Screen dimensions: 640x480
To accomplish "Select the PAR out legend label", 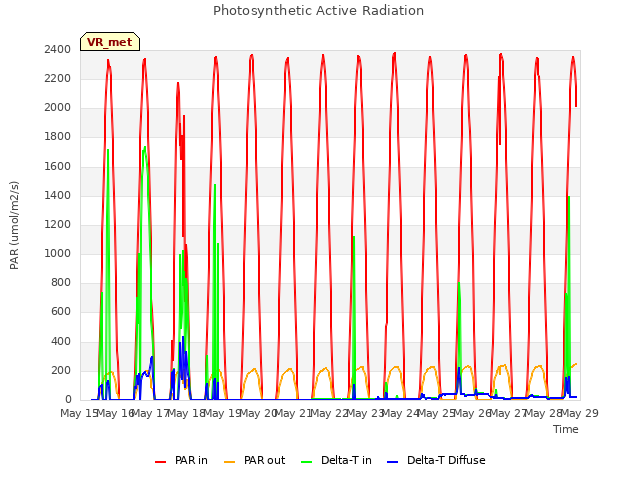I will tap(264, 460).
